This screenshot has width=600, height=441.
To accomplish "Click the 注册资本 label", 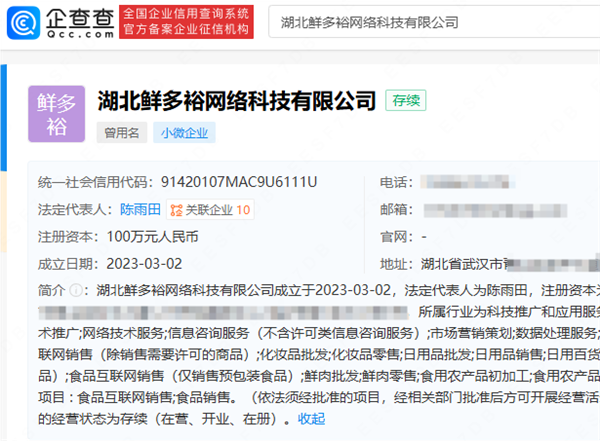I will pos(70,237).
